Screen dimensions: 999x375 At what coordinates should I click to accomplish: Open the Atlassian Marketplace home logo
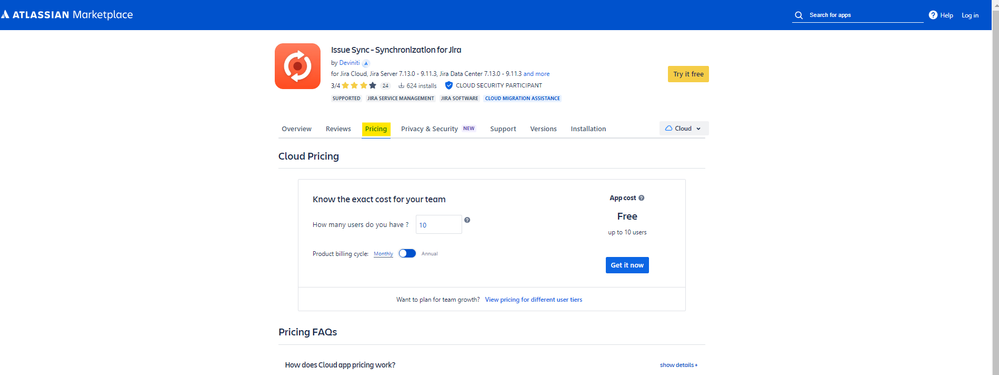pos(67,15)
